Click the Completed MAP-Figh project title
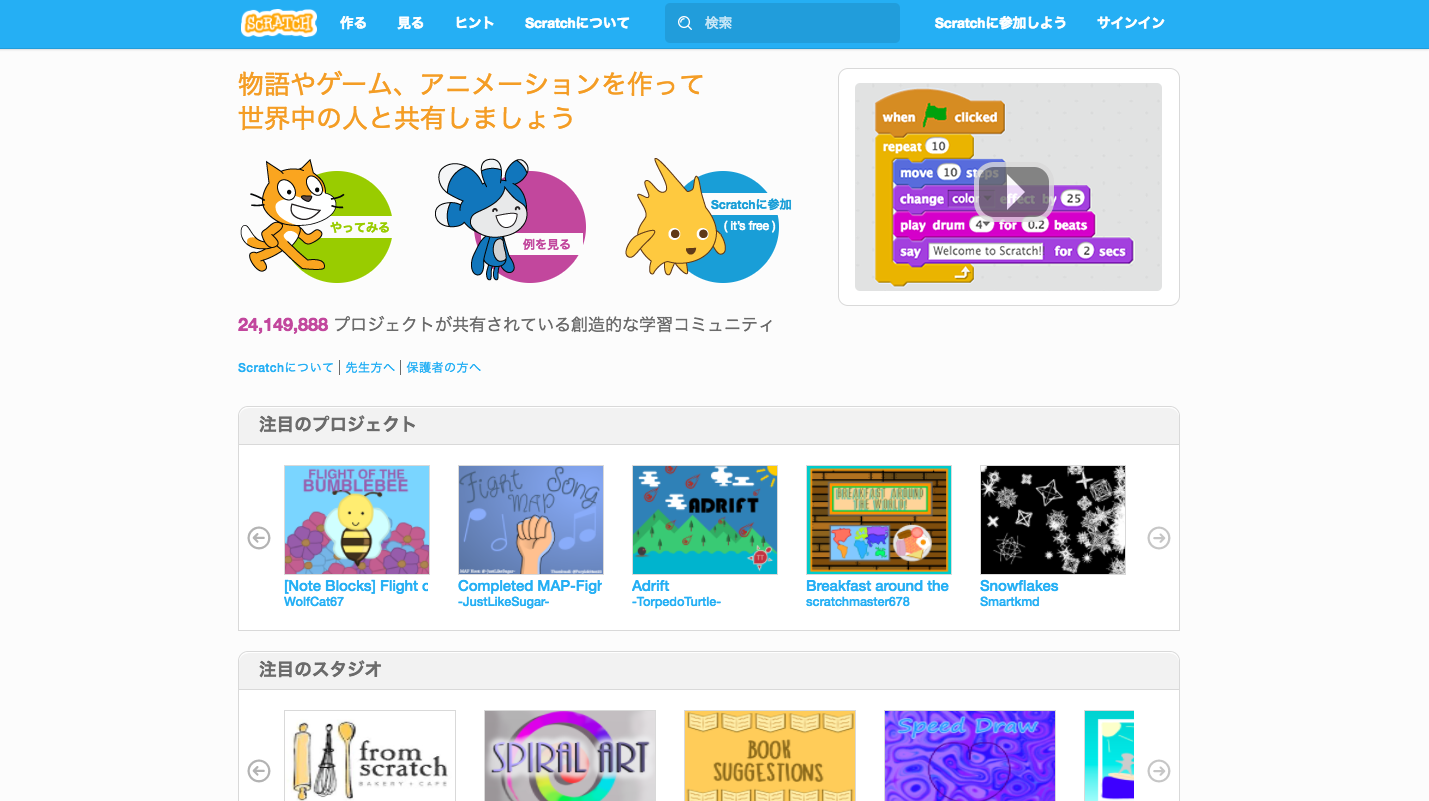Image resolution: width=1429 pixels, height=801 pixels. 530,586
